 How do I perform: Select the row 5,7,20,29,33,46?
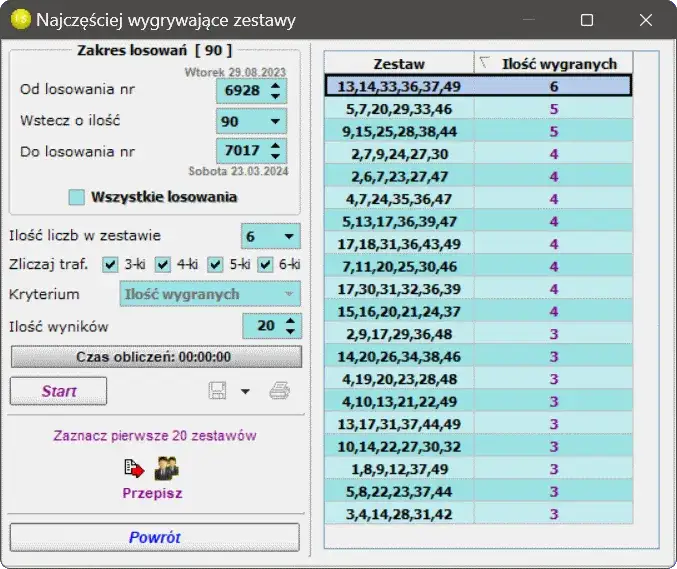478,109
